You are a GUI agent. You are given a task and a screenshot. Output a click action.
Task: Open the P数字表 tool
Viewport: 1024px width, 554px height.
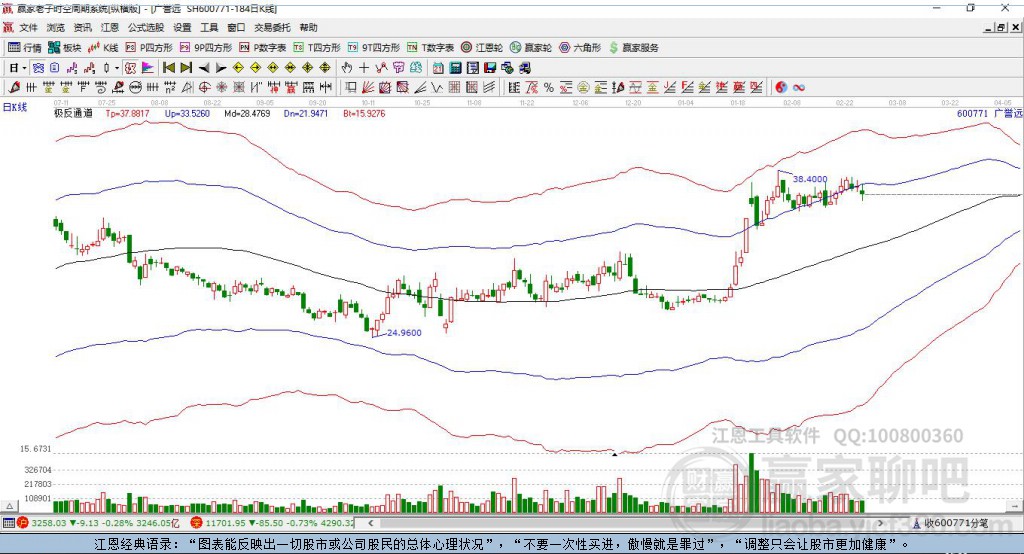point(262,48)
